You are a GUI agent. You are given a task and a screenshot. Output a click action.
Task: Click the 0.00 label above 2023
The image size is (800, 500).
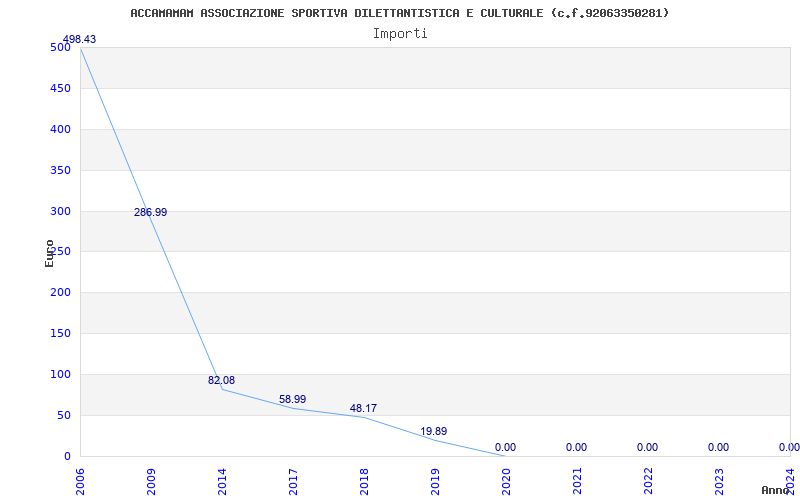(x=718, y=447)
